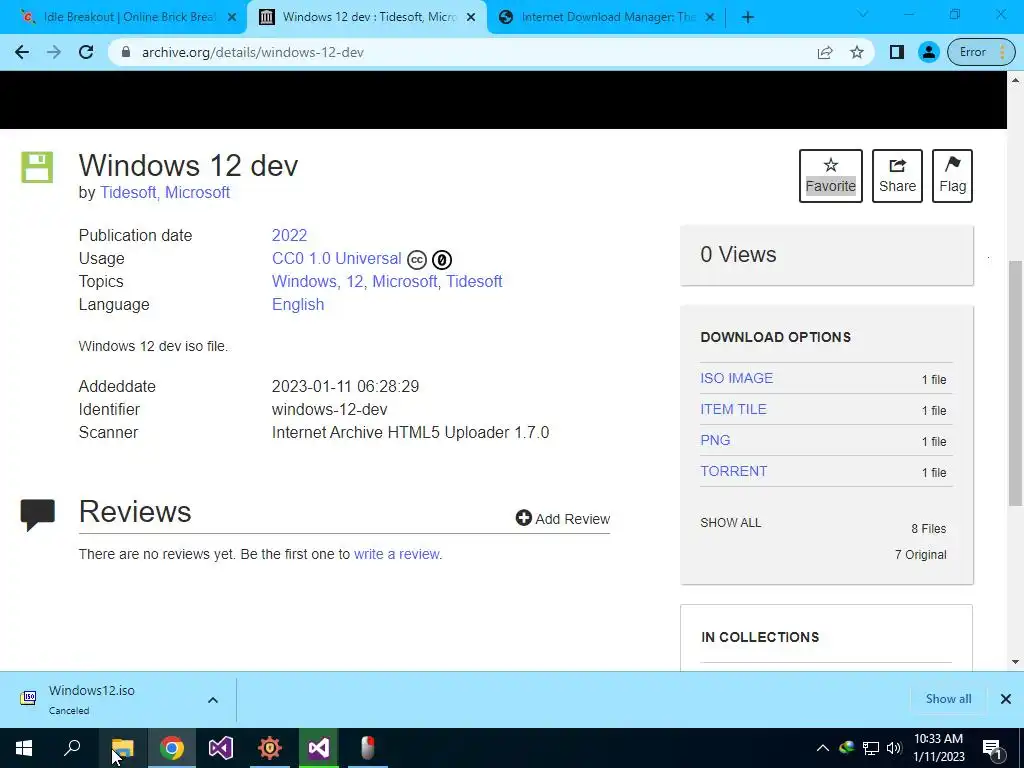
Task: Close the downloads bar
Action: [1006, 699]
